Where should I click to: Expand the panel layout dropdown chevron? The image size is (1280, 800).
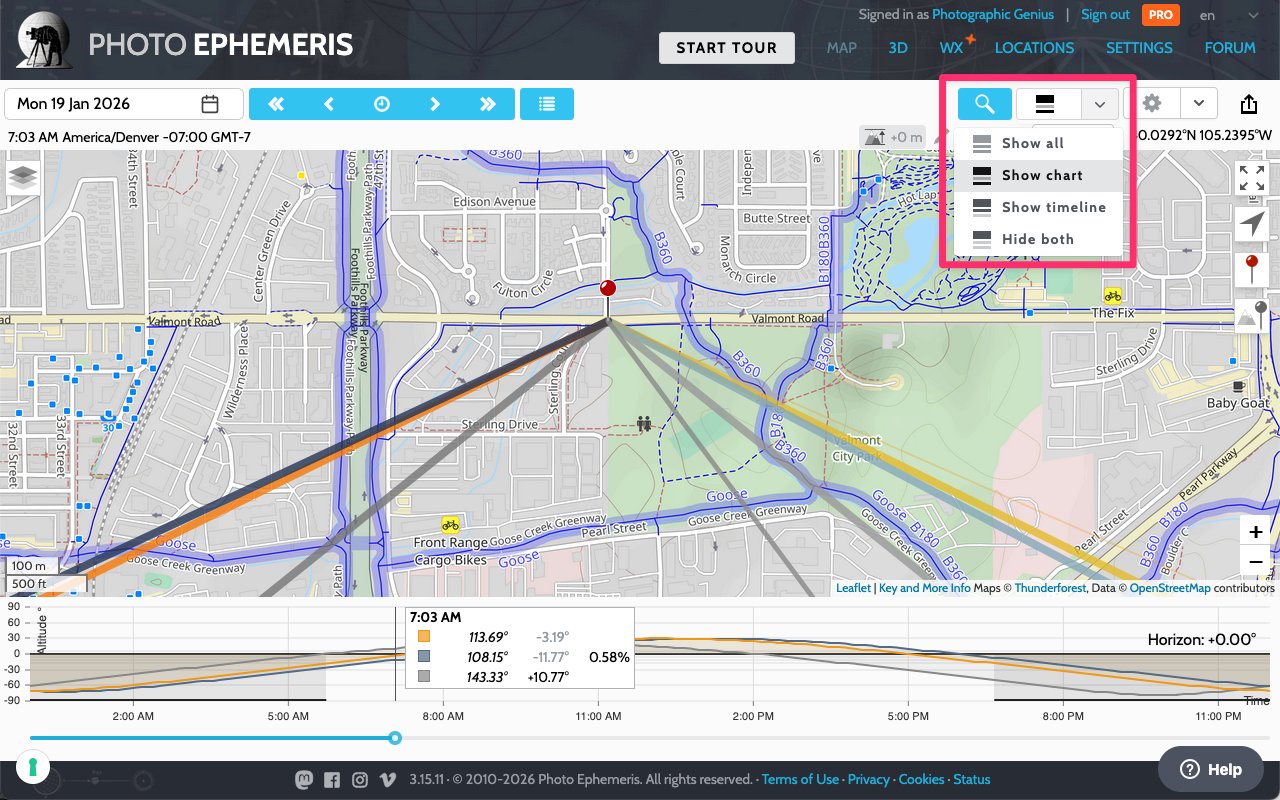pyautogui.click(x=1100, y=104)
